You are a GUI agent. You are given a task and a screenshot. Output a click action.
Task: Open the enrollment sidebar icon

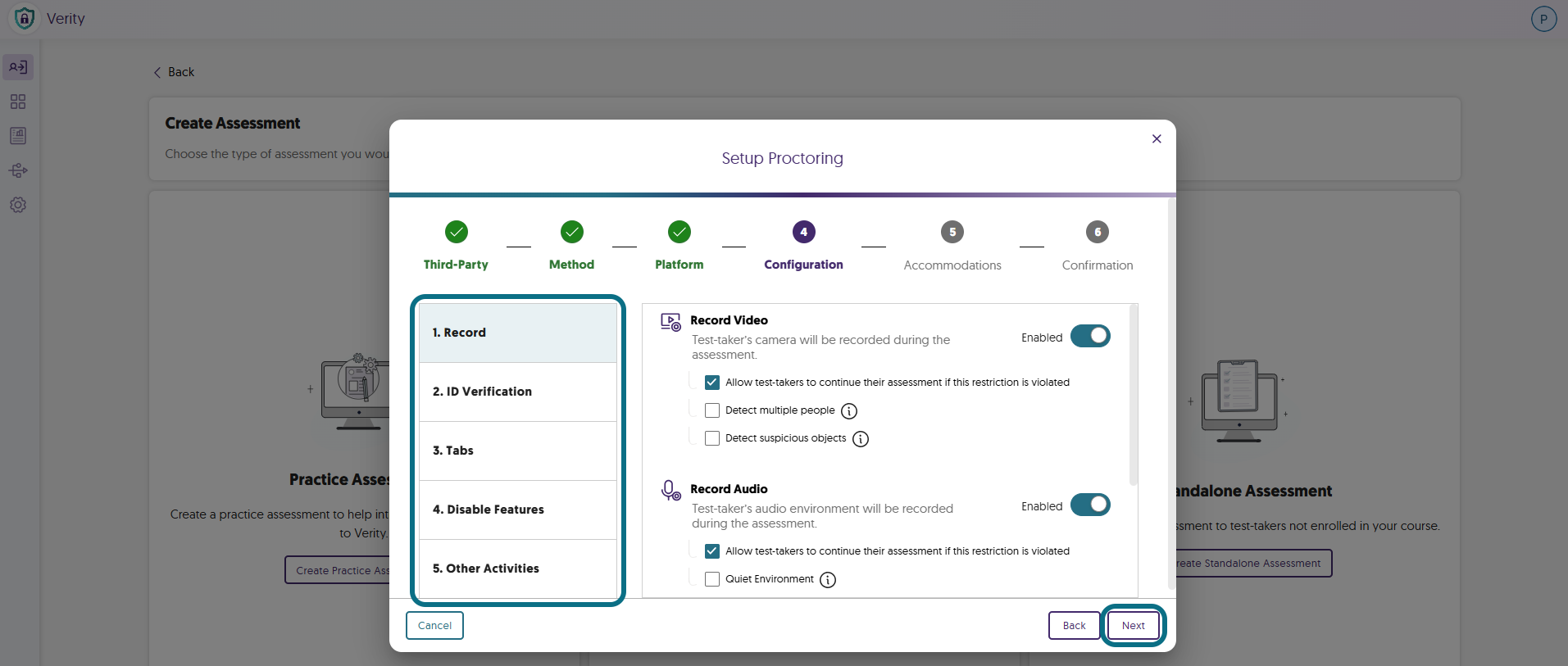[18, 67]
